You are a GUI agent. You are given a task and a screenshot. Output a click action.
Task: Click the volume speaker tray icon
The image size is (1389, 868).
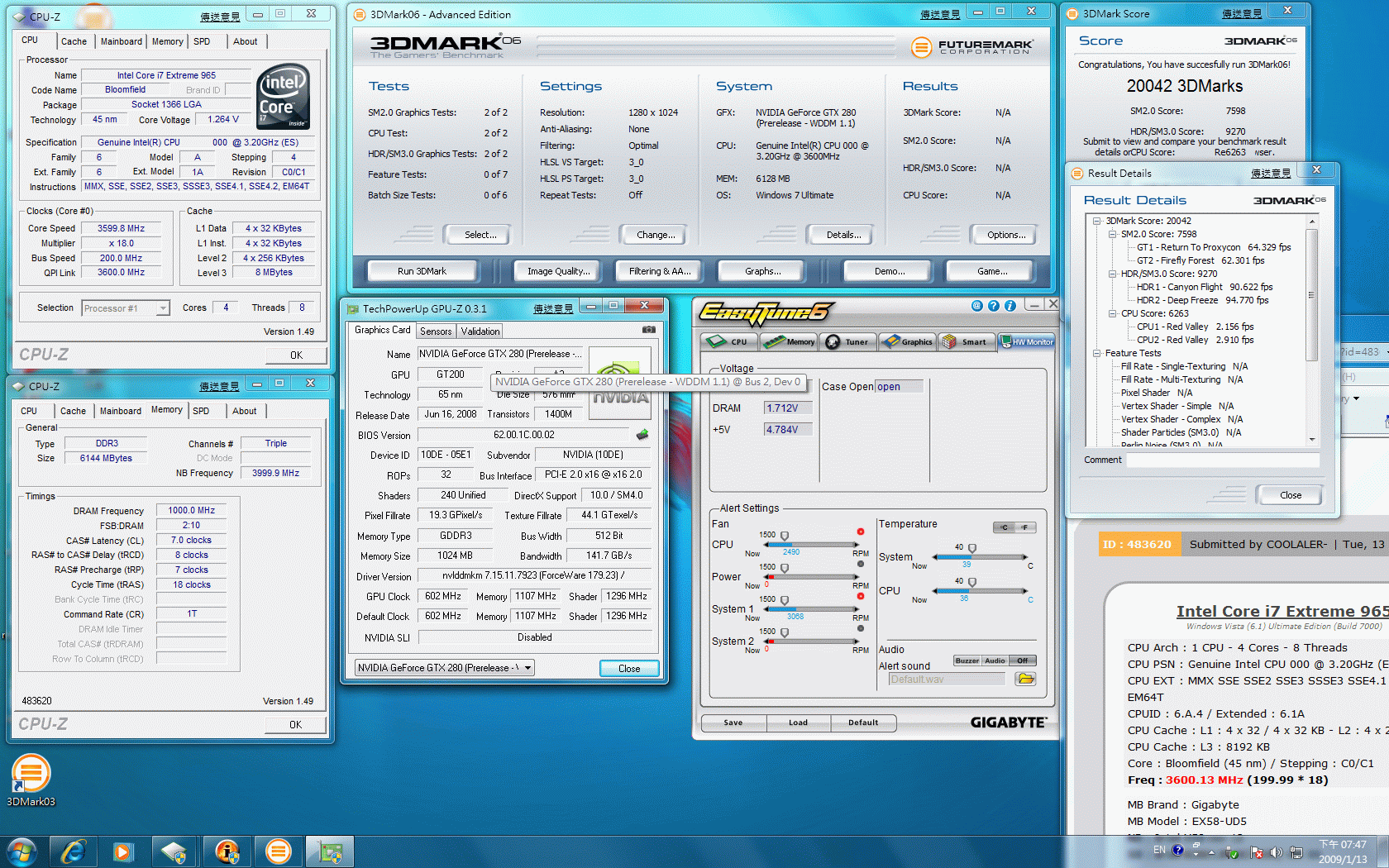(1276, 852)
